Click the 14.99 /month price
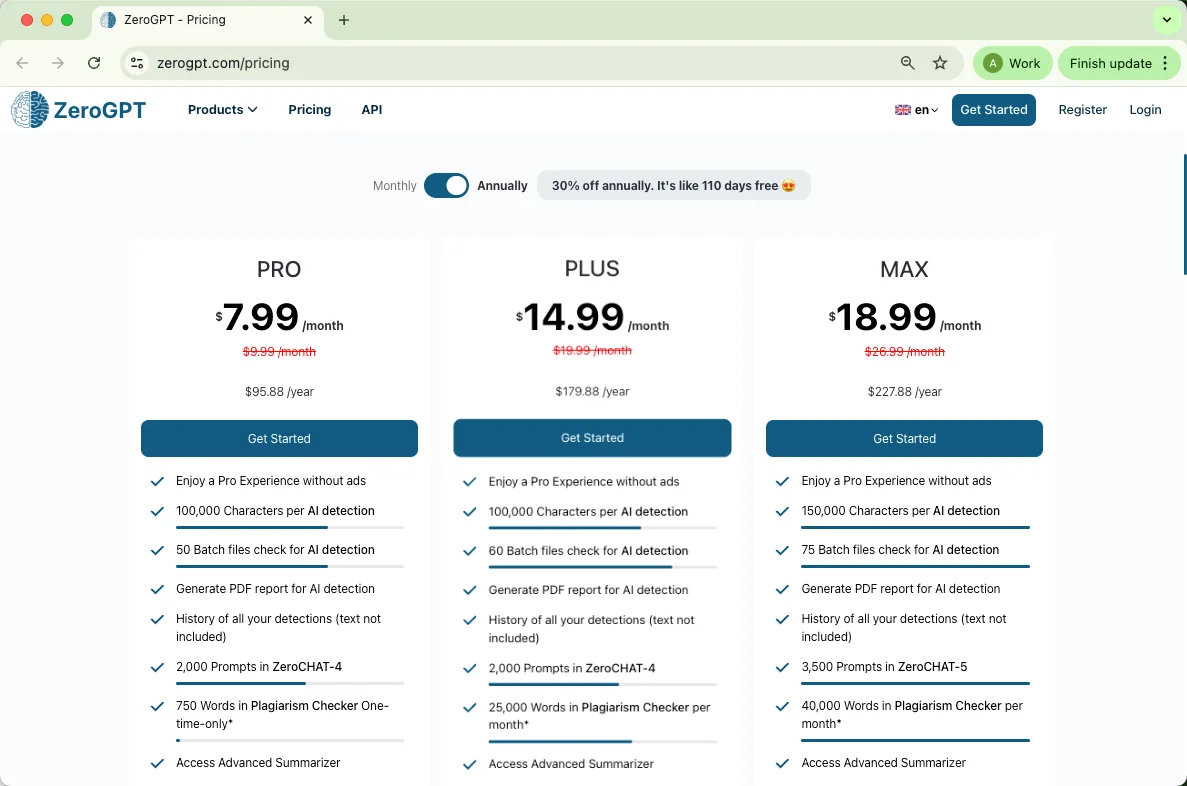This screenshot has width=1187, height=786. pyautogui.click(x=592, y=317)
